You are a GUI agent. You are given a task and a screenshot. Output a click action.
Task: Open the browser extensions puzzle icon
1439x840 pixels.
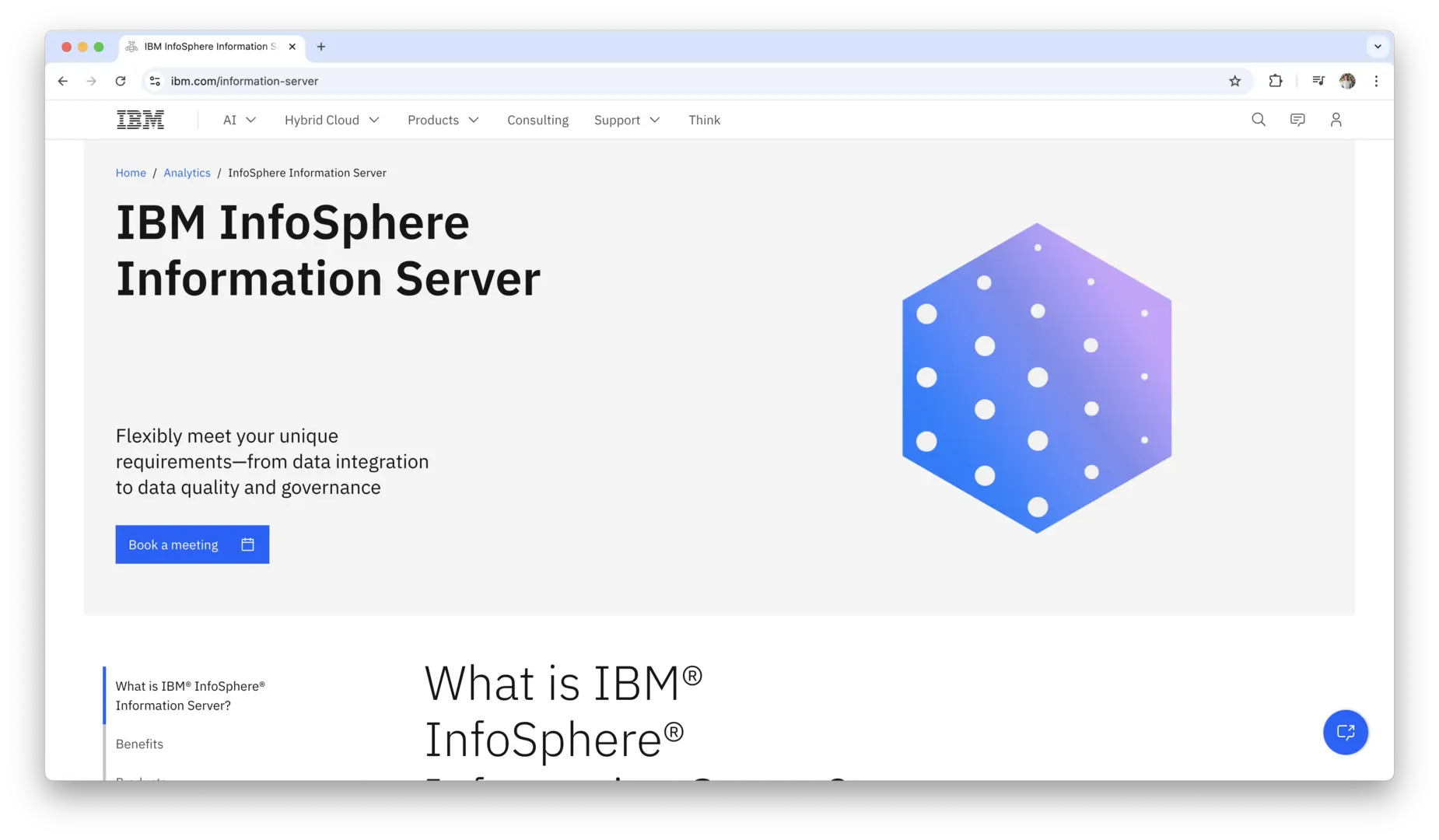click(1276, 81)
